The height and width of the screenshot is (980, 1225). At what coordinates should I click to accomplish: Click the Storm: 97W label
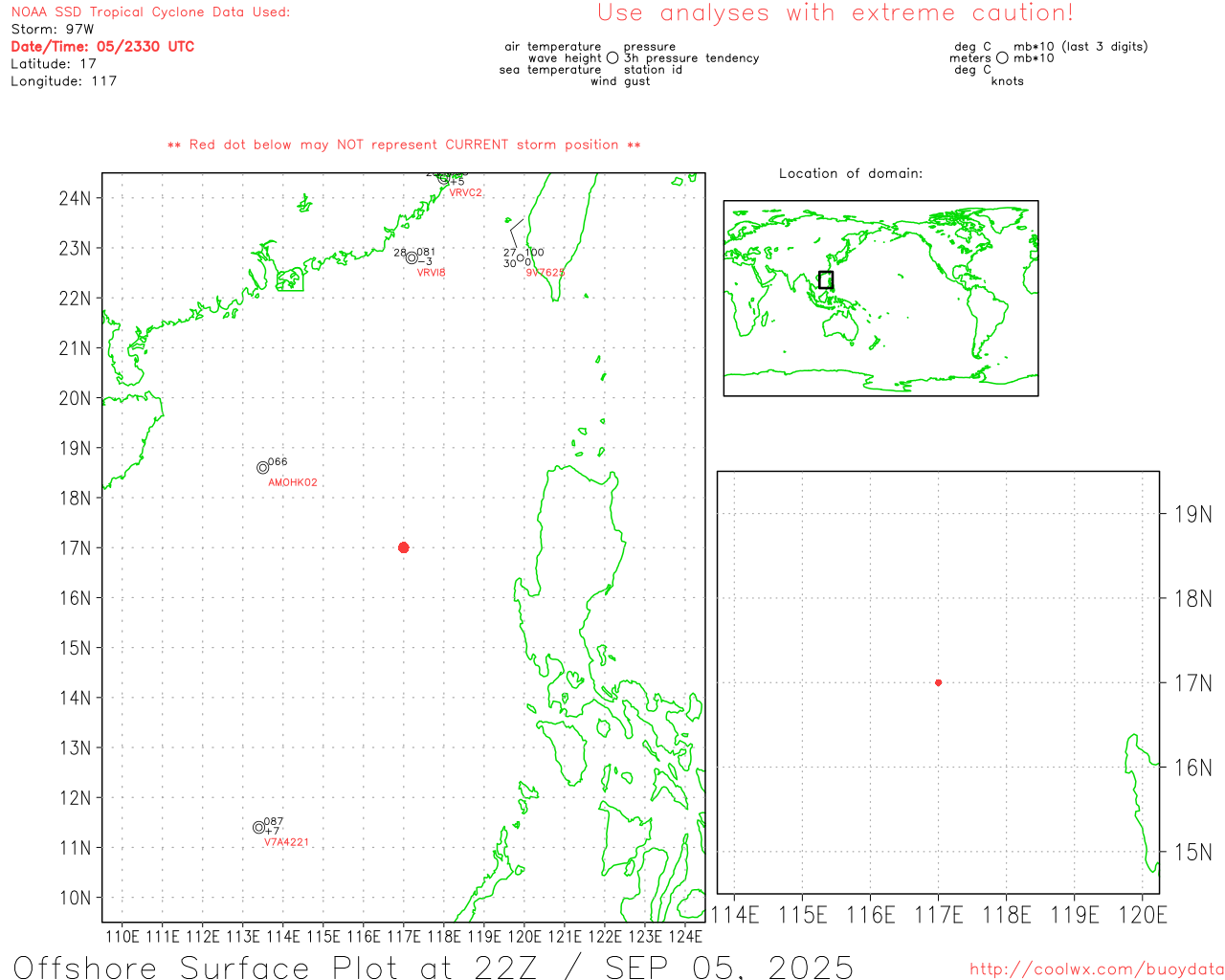click(53, 29)
